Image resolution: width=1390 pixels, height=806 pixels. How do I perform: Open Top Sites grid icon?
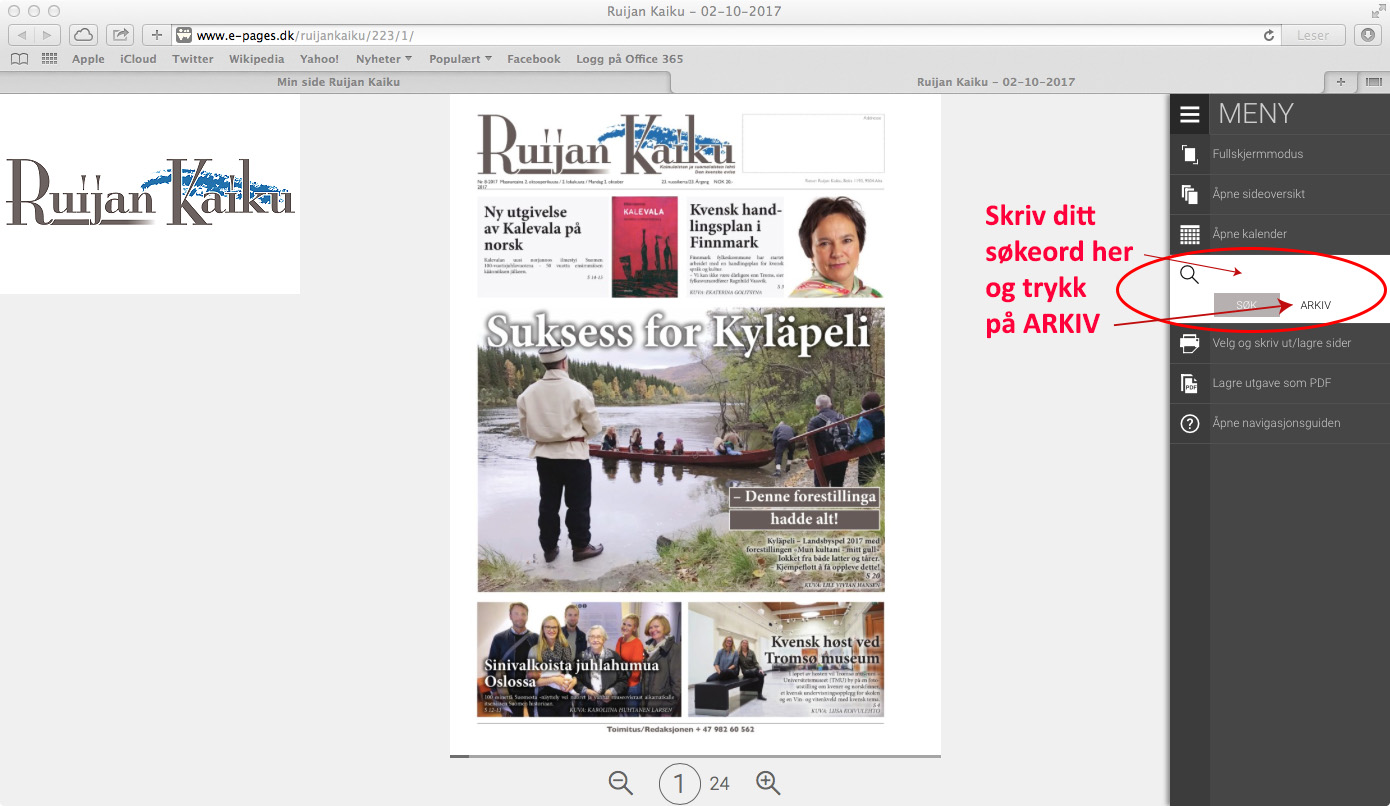[49, 59]
